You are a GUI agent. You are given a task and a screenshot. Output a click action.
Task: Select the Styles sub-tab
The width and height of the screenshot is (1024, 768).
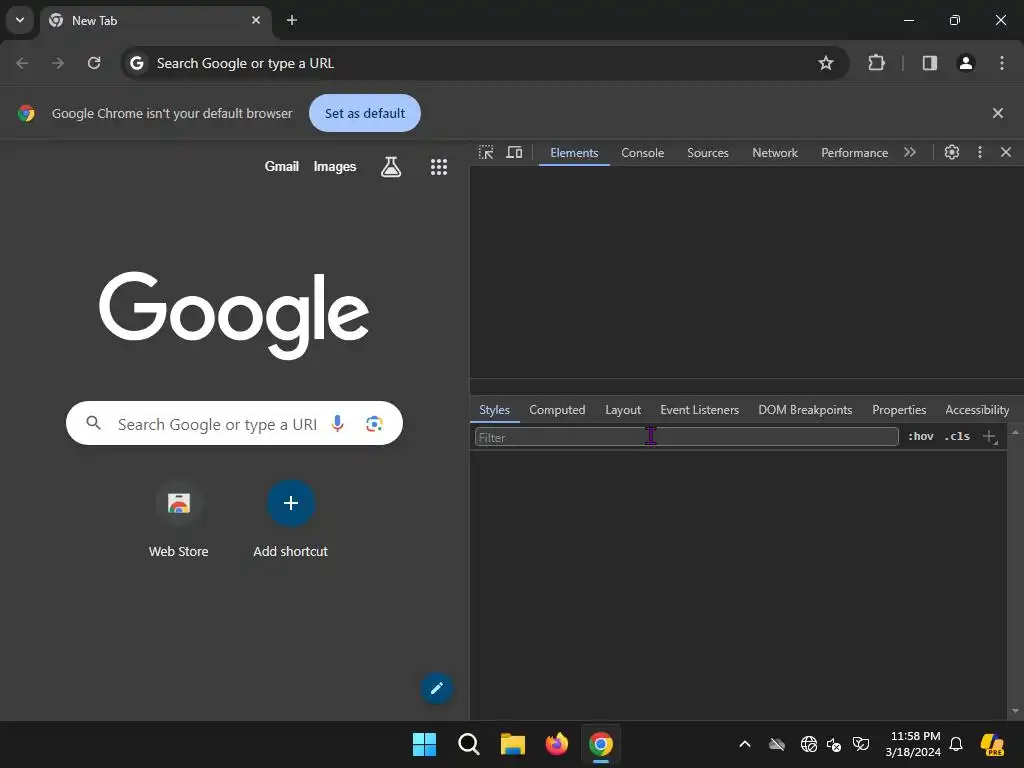[x=494, y=410]
